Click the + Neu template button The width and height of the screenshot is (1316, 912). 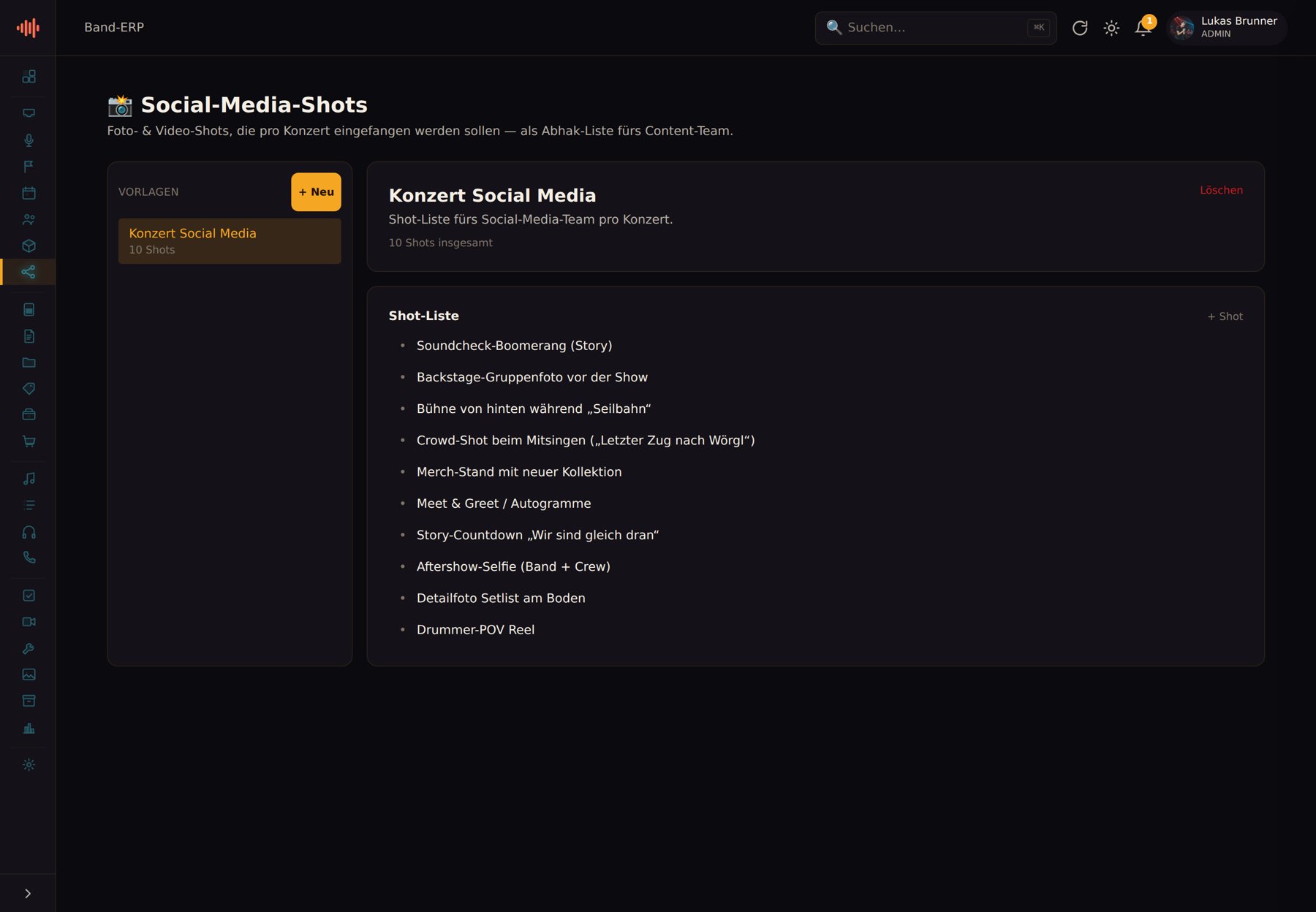316,192
